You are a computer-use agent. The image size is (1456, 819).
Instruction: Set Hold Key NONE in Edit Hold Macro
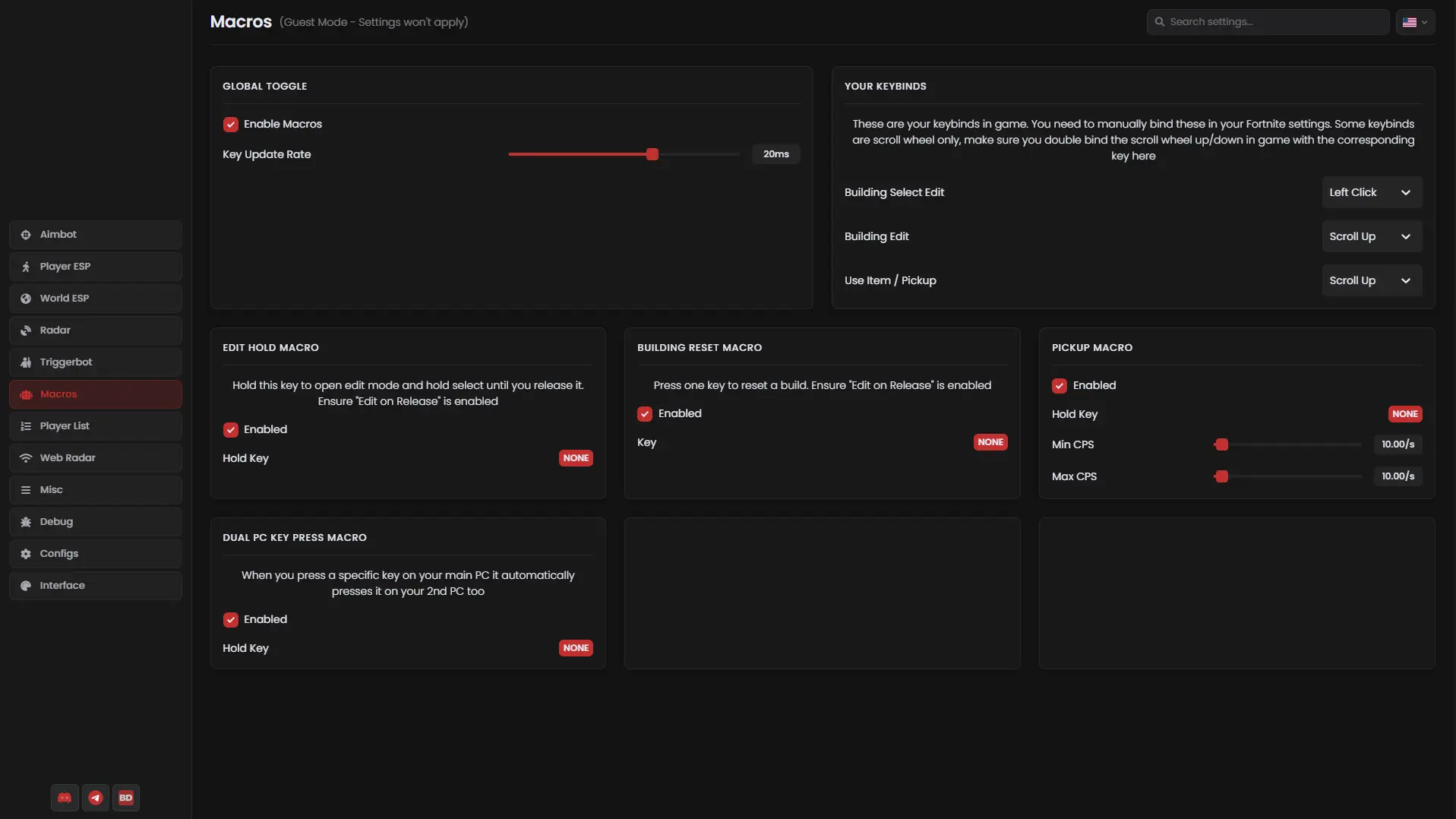click(x=576, y=458)
